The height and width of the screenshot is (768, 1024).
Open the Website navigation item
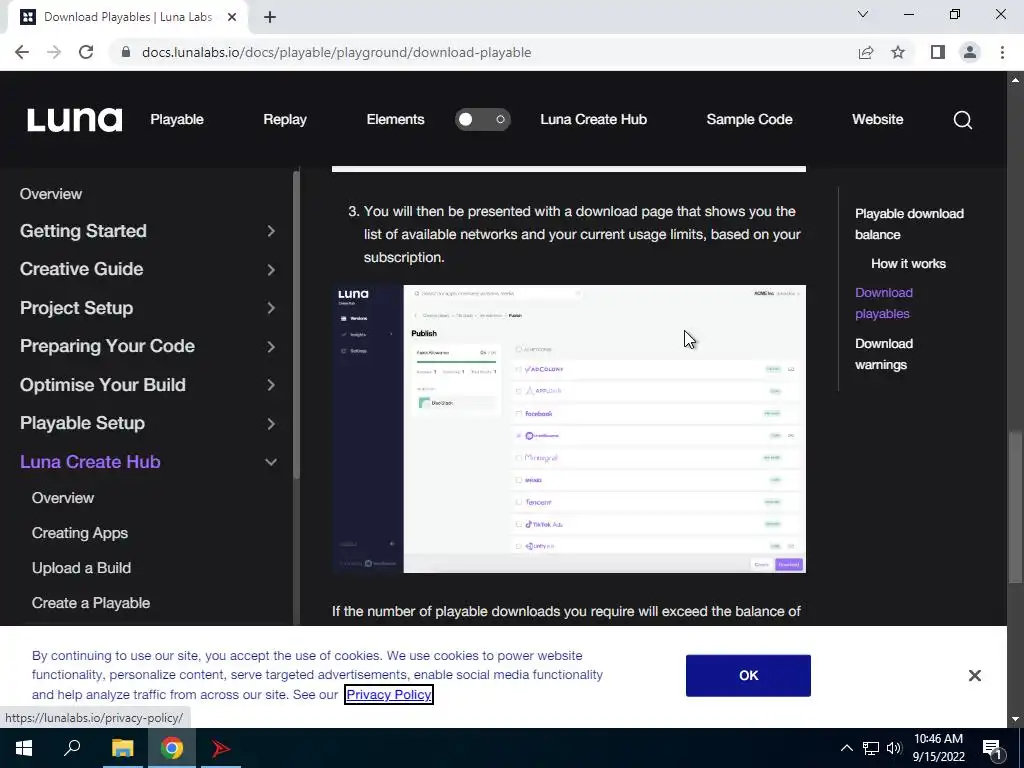point(877,120)
